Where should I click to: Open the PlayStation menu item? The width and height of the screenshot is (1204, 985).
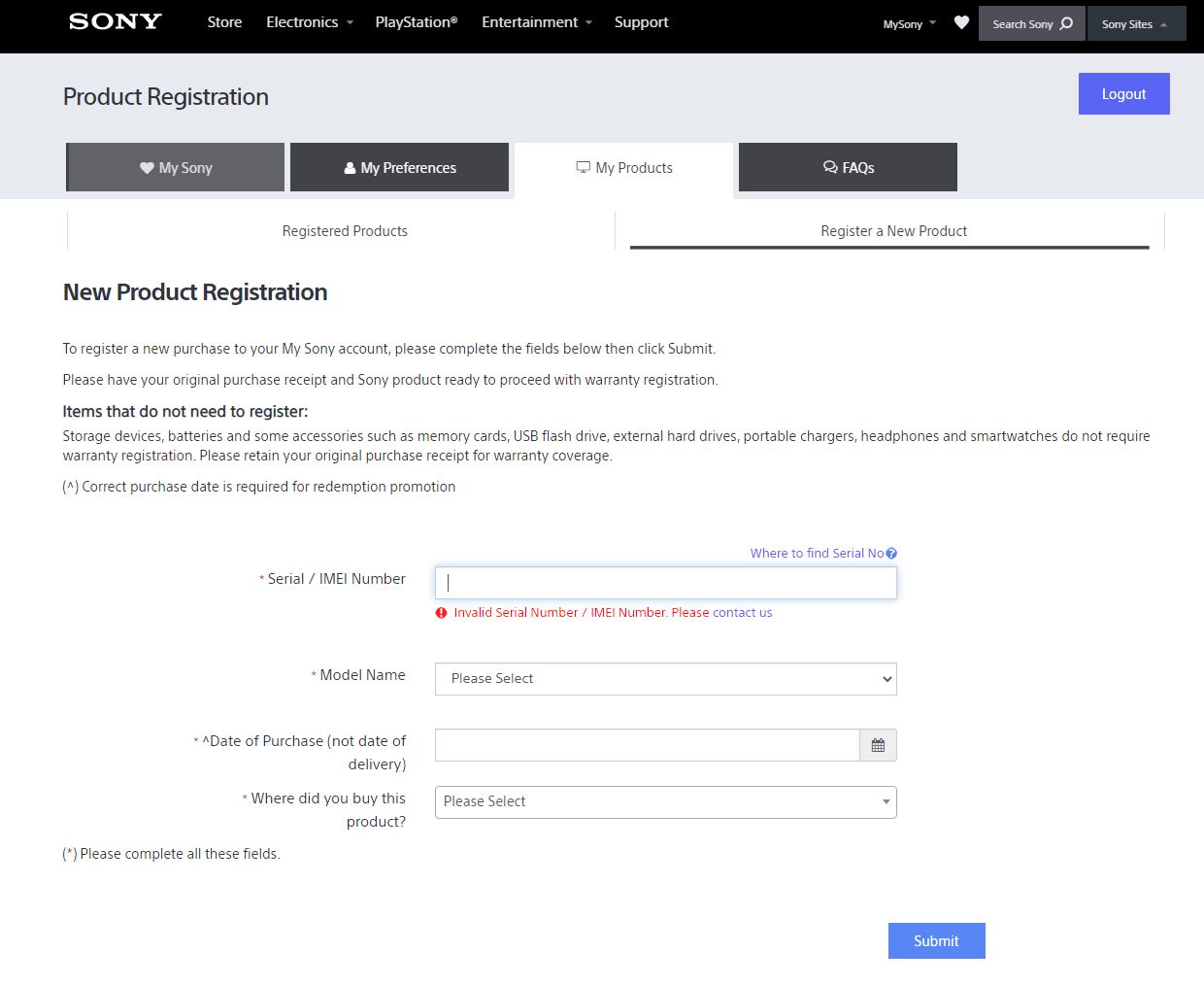tap(417, 22)
